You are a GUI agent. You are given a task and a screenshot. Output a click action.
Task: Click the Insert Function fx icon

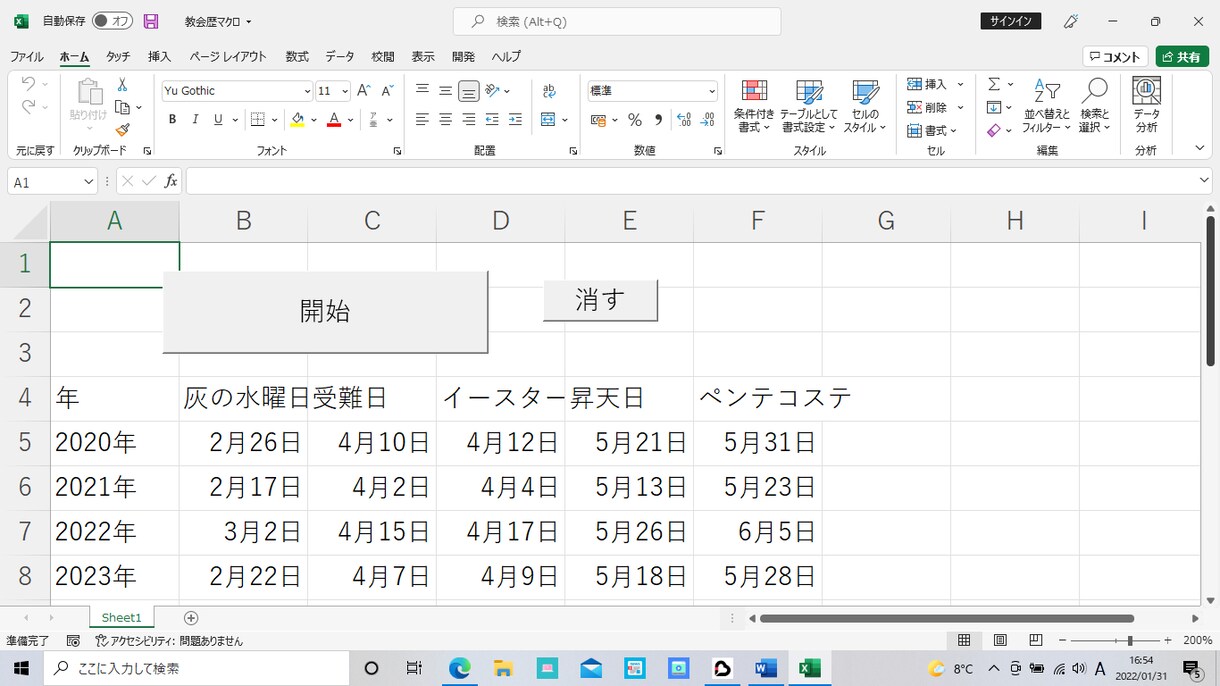[x=171, y=181]
